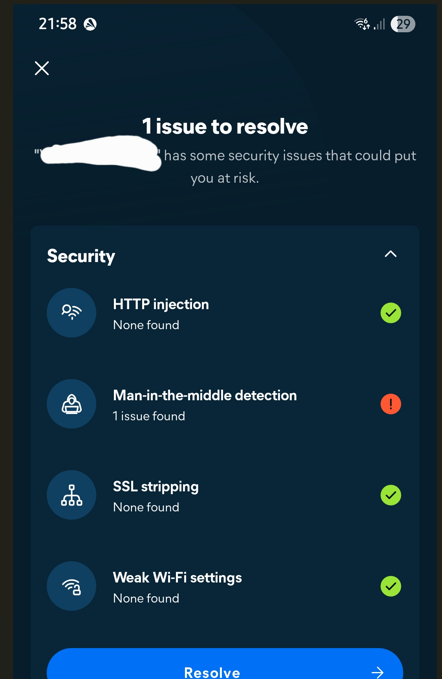Click the green checkmark beside Weak Wi-Fi settings
The image size is (442, 679).
pyautogui.click(x=390, y=586)
